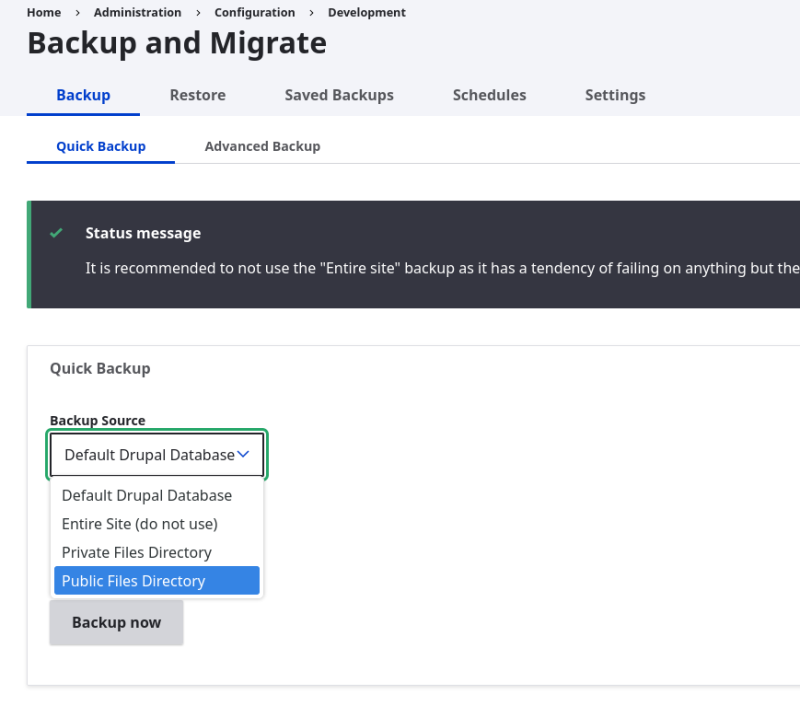Image resolution: width=800 pixels, height=706 pixels.
Task: Open the Backup tab
Action: [83, 95]
